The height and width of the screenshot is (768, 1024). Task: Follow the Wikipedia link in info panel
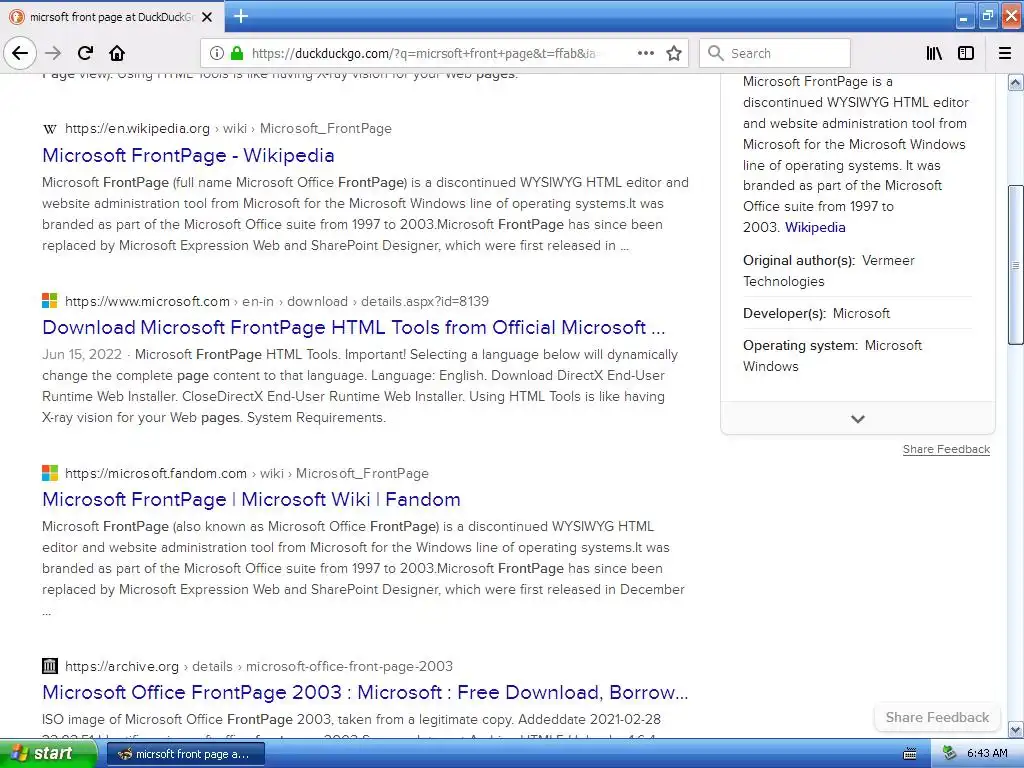(x=815, y=227)
